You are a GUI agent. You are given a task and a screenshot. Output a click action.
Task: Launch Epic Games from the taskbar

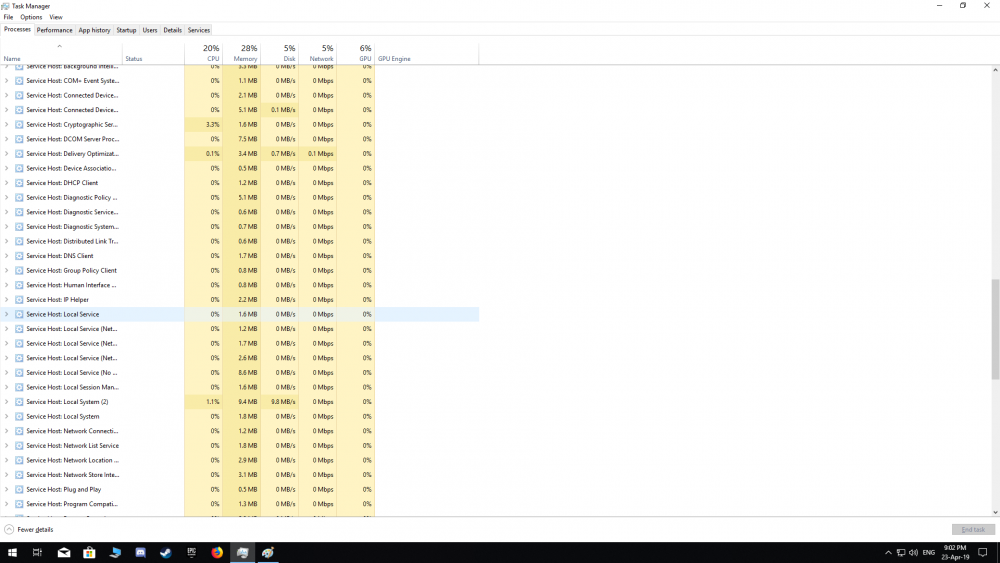(x=191, y=553)
